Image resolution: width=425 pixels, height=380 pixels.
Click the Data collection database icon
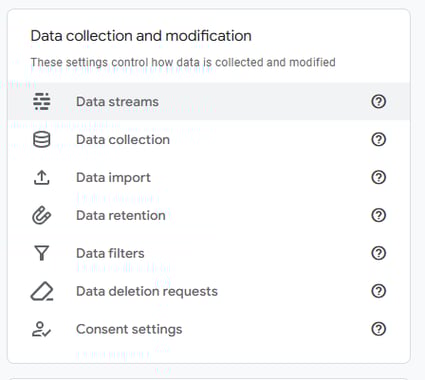[42, 139]
